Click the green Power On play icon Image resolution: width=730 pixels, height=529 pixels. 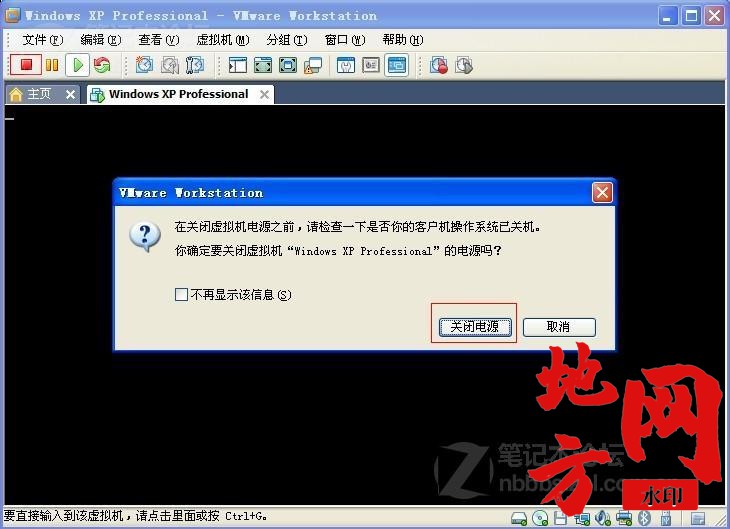point(78,65)
